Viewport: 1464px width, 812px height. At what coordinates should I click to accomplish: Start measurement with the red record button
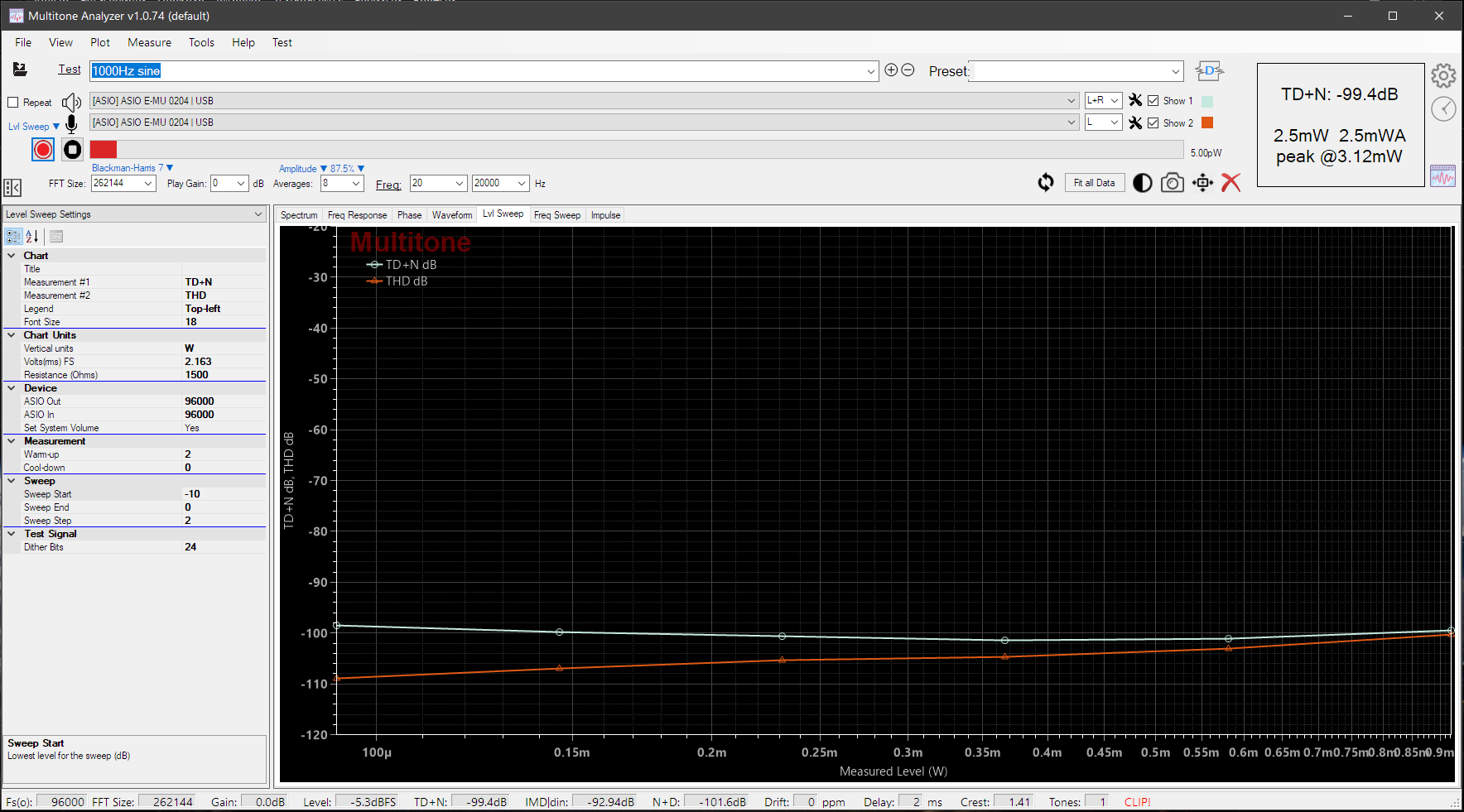[43, 149]
